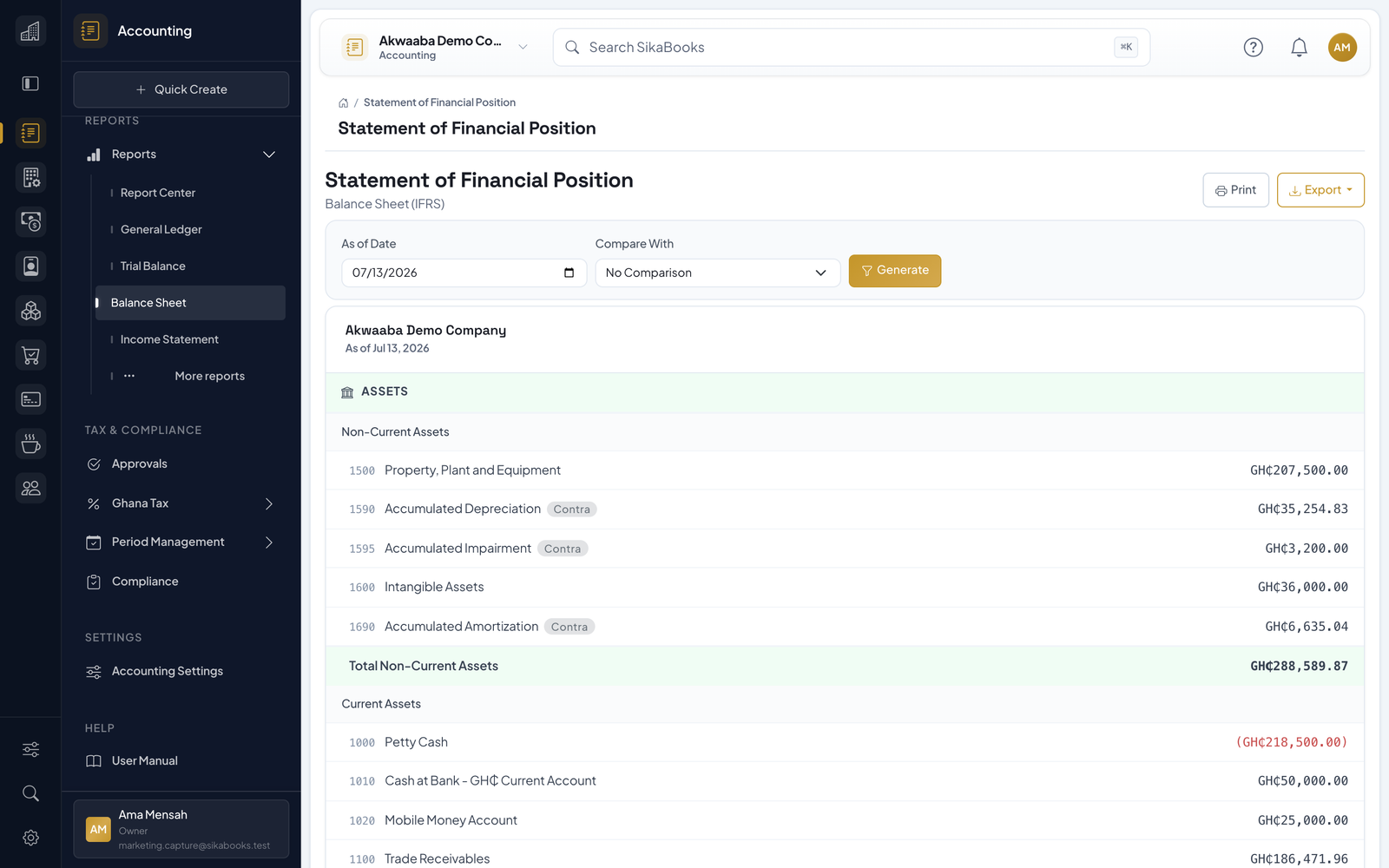
Task: Click the ⌘K shortcut badge
Action: coord(1126,47)
